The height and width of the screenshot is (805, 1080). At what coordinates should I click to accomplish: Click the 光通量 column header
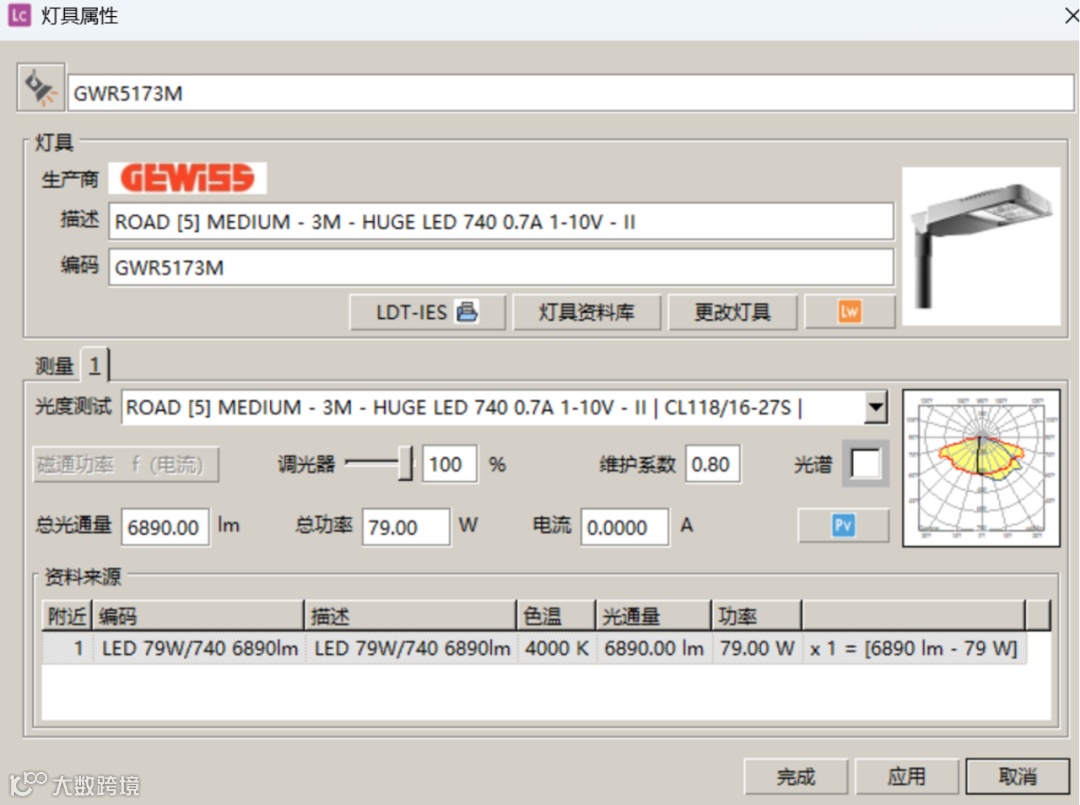point(654,616)
